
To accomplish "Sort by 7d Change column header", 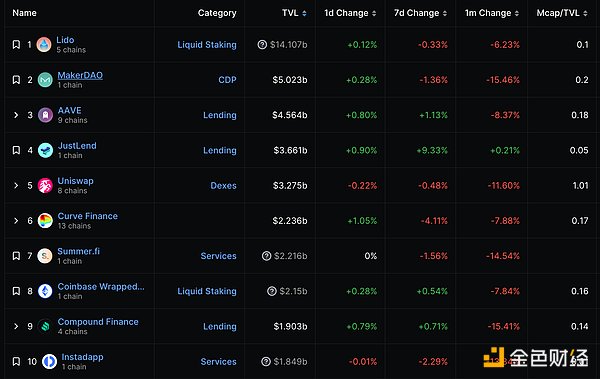I will (x=420, y=13).
